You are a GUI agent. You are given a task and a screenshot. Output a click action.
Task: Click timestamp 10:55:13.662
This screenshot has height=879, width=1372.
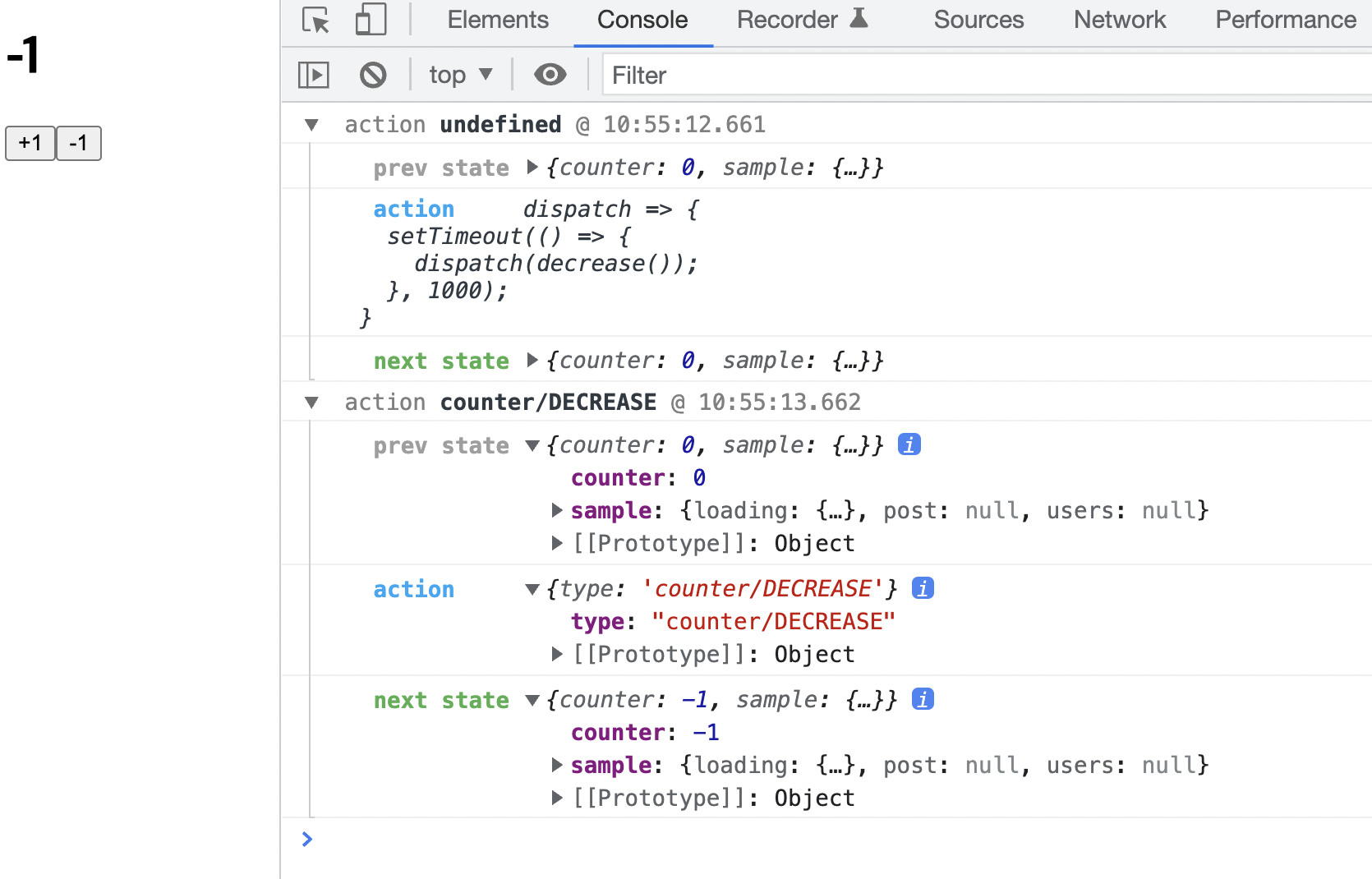coord(780,403)
